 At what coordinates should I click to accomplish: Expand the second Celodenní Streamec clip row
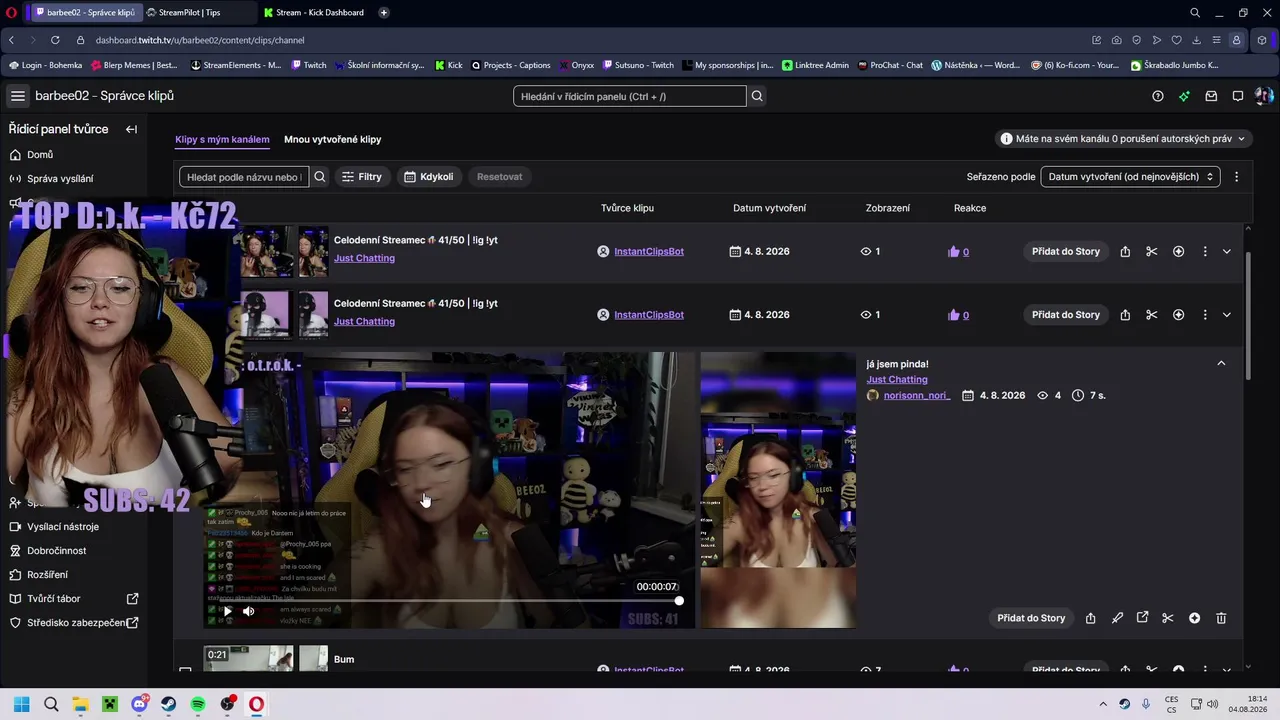point(1227,315)
